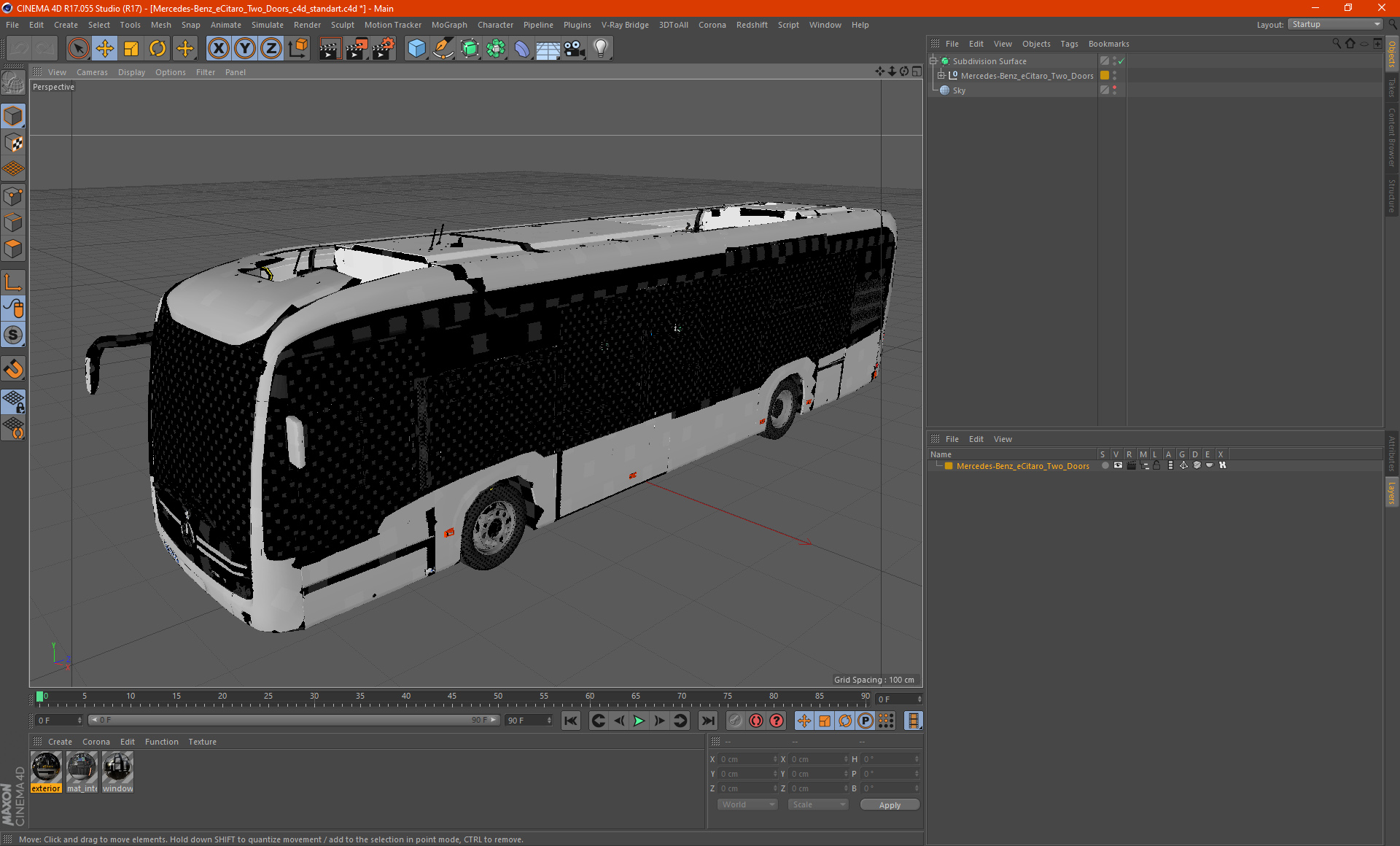The width and height of the screenshot is (1400, 846).
Task: Play the animation forward
Action: (x=639, y=721)
